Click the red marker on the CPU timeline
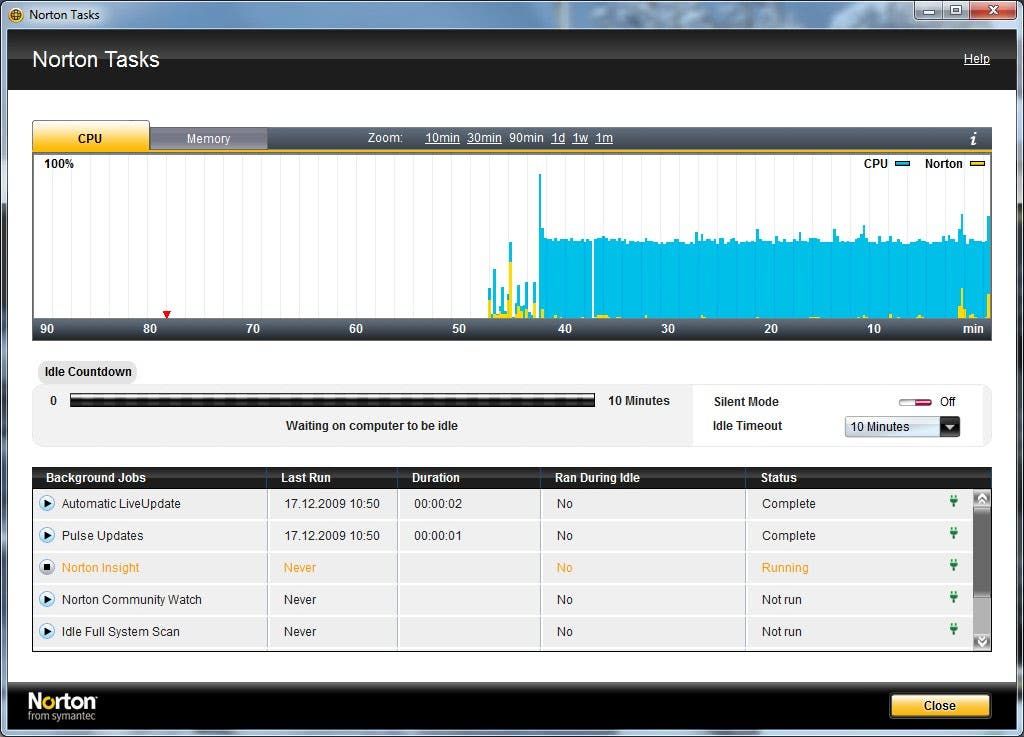This screenshot has height=737, width=1024. click(167, 314)
